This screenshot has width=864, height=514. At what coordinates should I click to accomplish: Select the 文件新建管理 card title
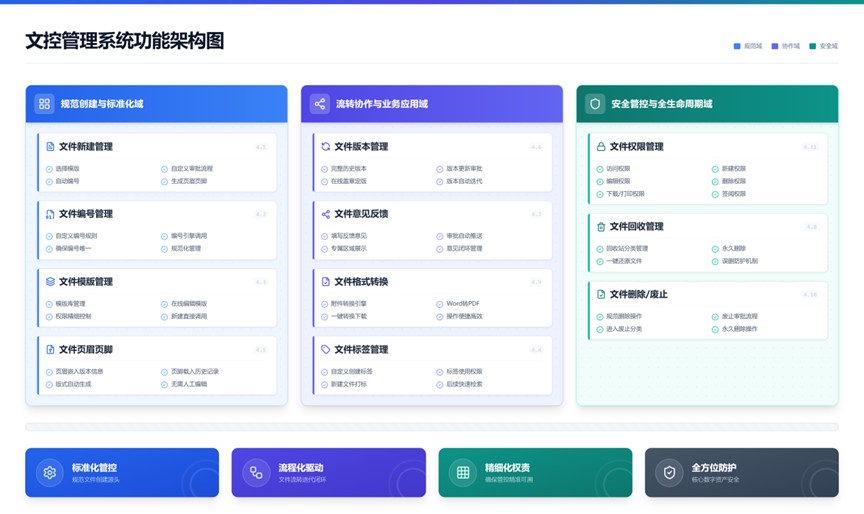tap(85, 147)
